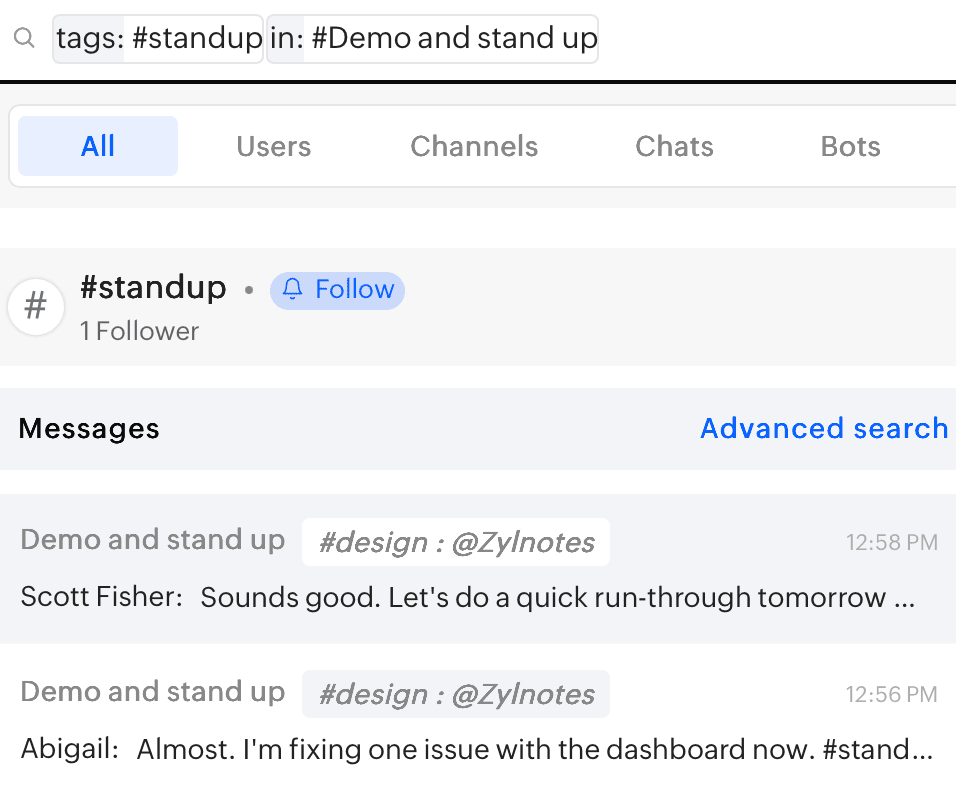Click channel name on 12:58 PM result

[152, 540]
